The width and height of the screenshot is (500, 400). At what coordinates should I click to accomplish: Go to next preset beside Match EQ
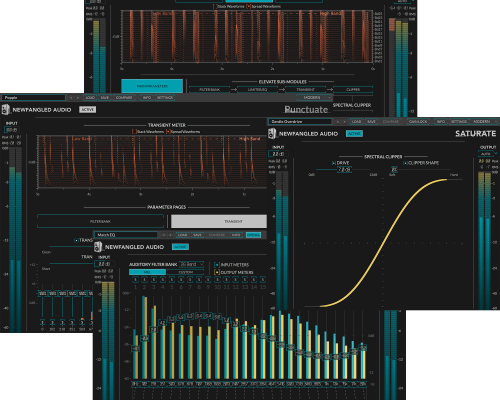coord(170,235)
